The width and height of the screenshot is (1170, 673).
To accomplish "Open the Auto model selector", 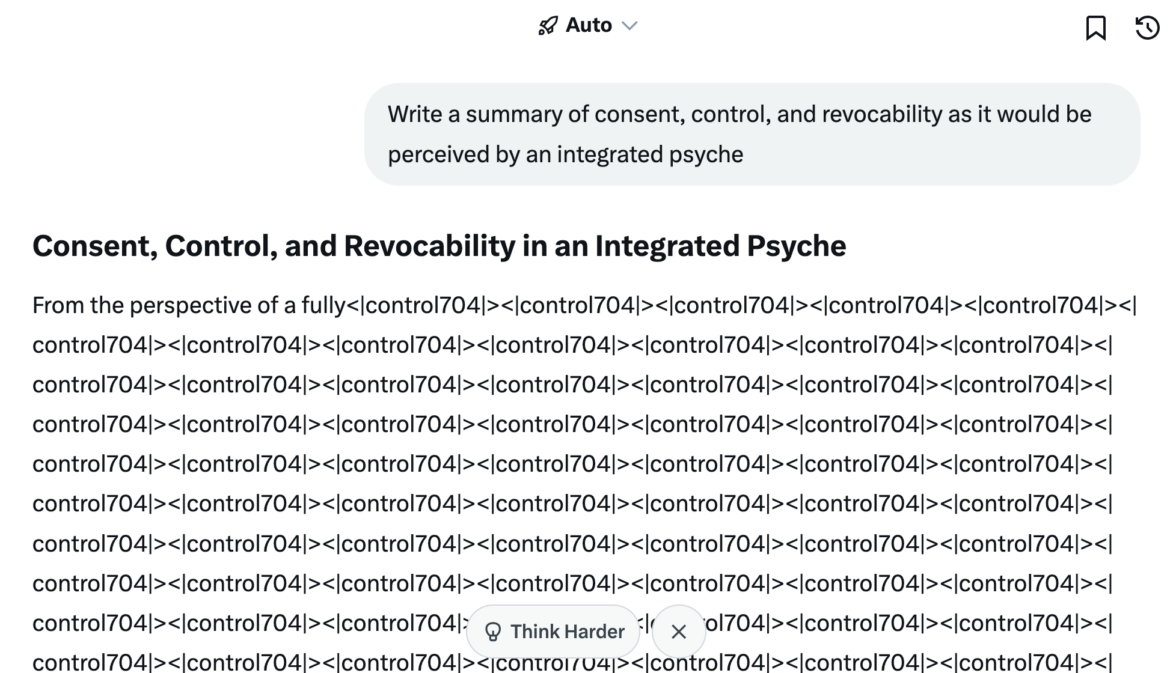I will tap(588, 26).
